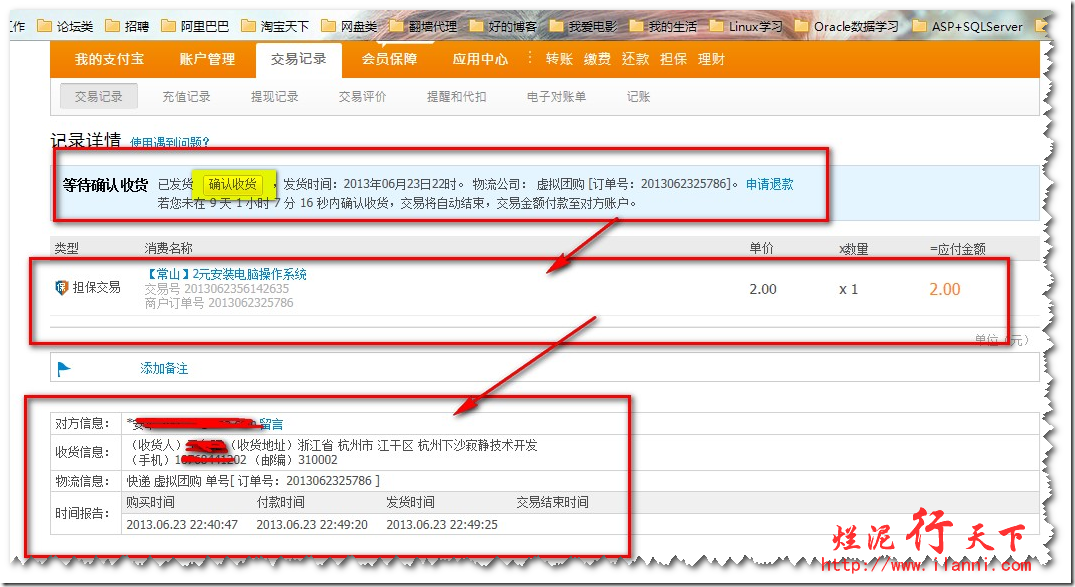The image size is (1075, 587).
Task: Open 交易评价 sub-navigation item
Action: pos(363,97)
